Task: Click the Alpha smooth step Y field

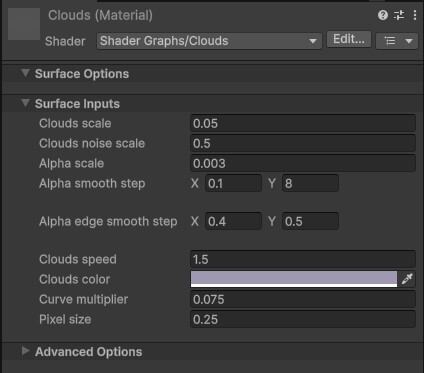Action: 310,183
